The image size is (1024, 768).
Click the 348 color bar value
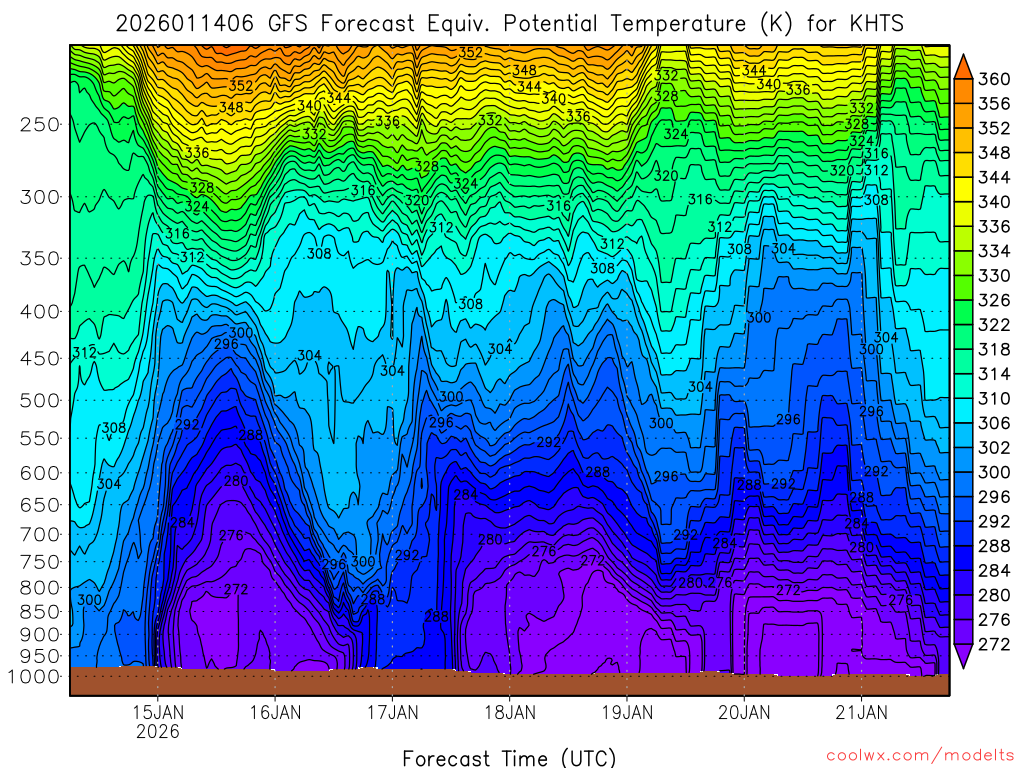point(994,153)
